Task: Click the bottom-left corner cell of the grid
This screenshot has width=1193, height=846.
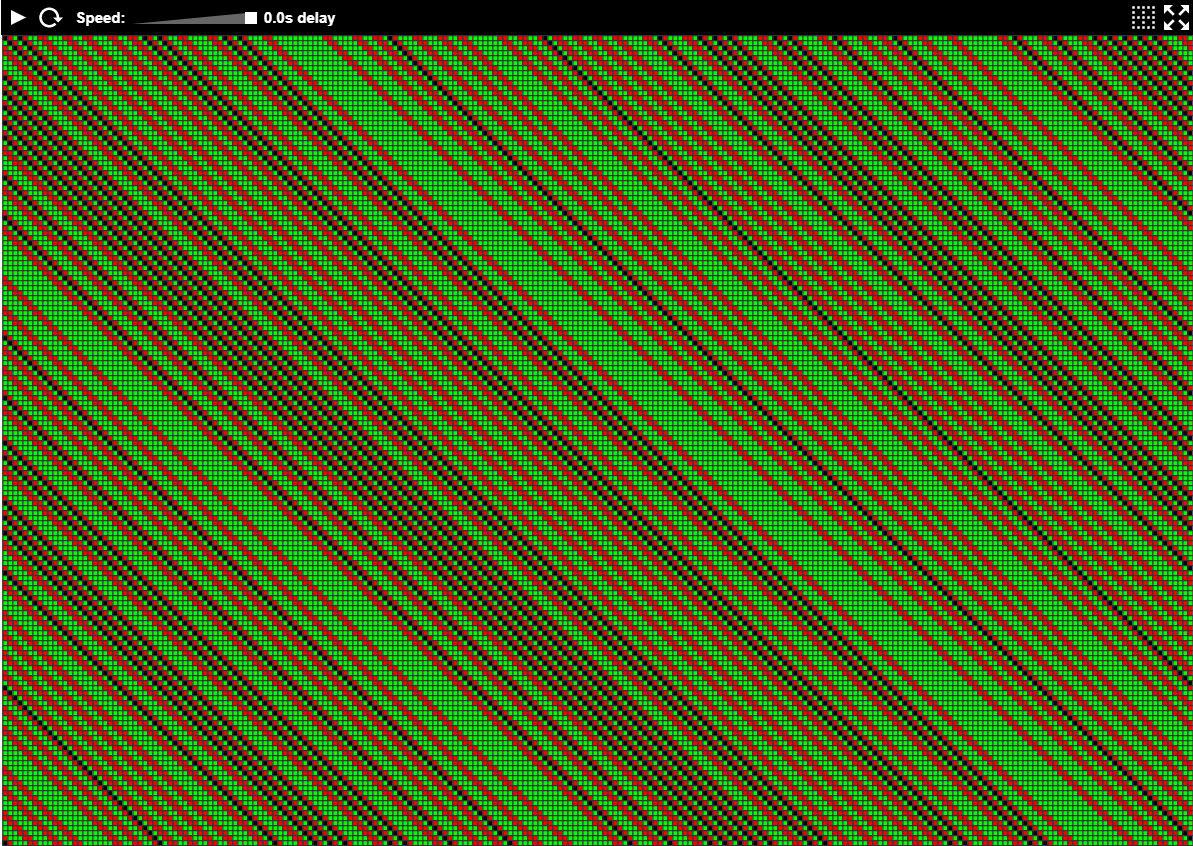Action: (6, 840)
